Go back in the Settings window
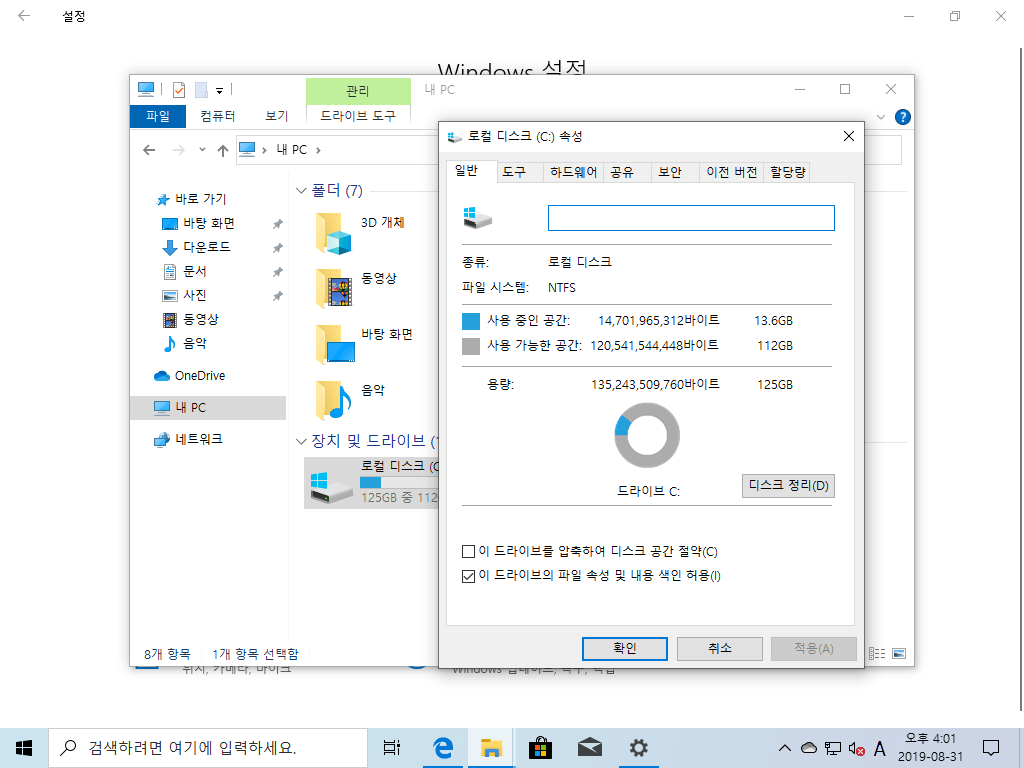 click(24, 16)
